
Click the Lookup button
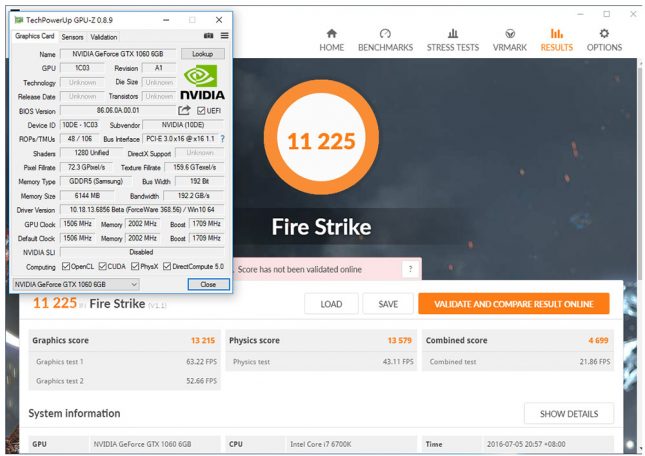[202, 54]
